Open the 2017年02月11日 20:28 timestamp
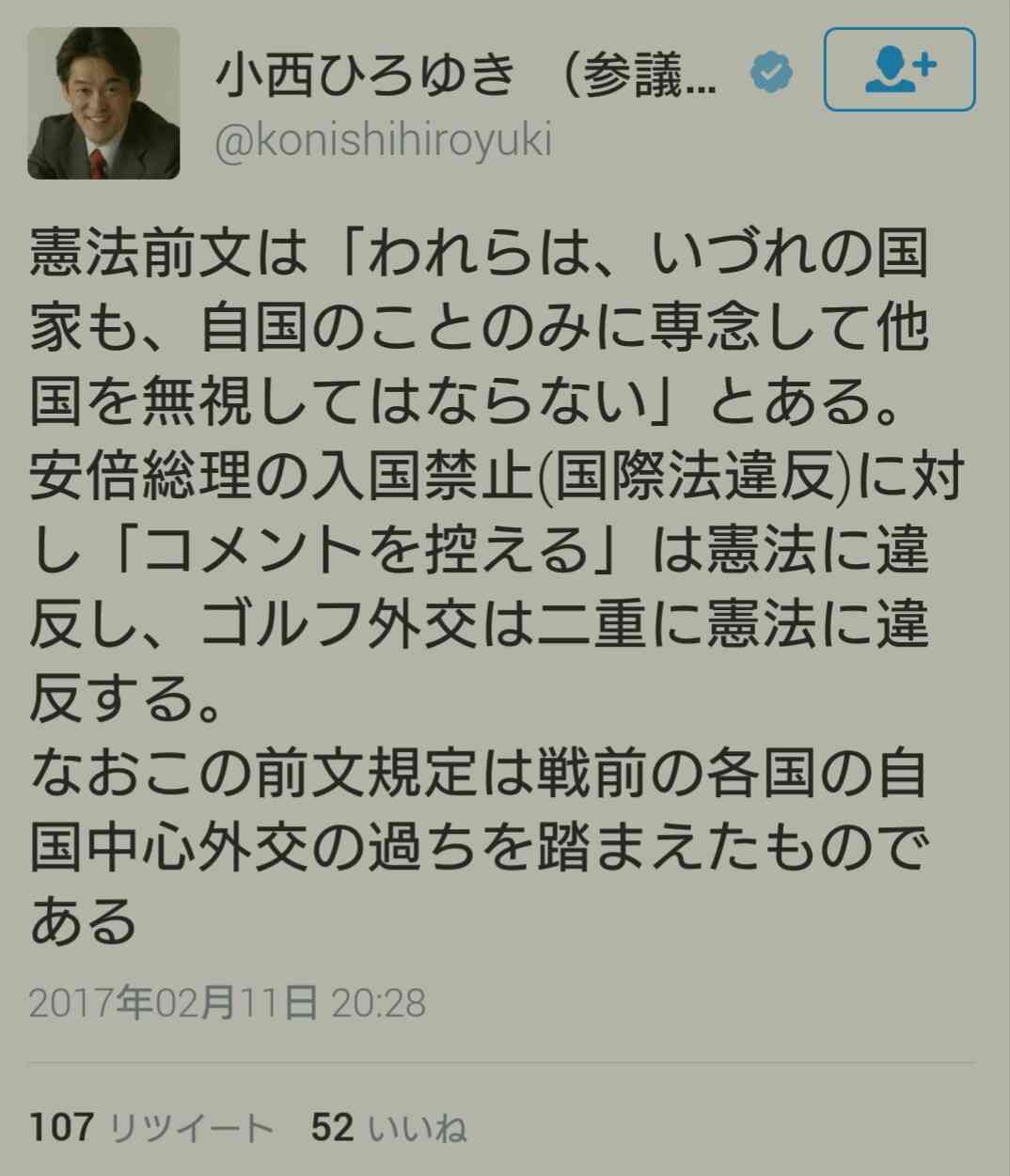Image resolution: width=1010 pixels, height=1176 pixels. coord(228,1002)
